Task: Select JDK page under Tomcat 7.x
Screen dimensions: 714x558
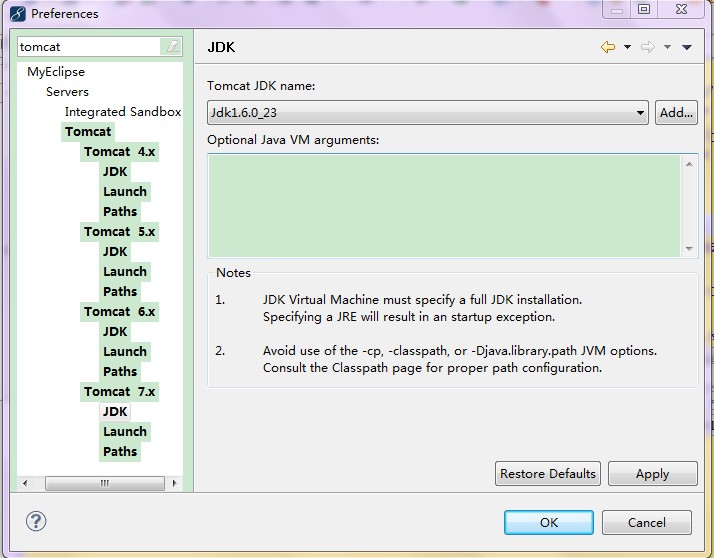Action: [115, 412]
